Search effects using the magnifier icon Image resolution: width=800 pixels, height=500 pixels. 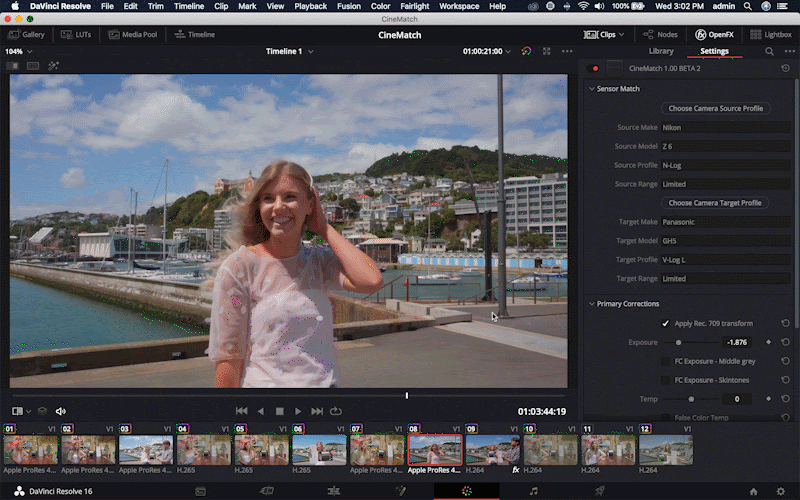pyautogui.click(x=769, y=51)
